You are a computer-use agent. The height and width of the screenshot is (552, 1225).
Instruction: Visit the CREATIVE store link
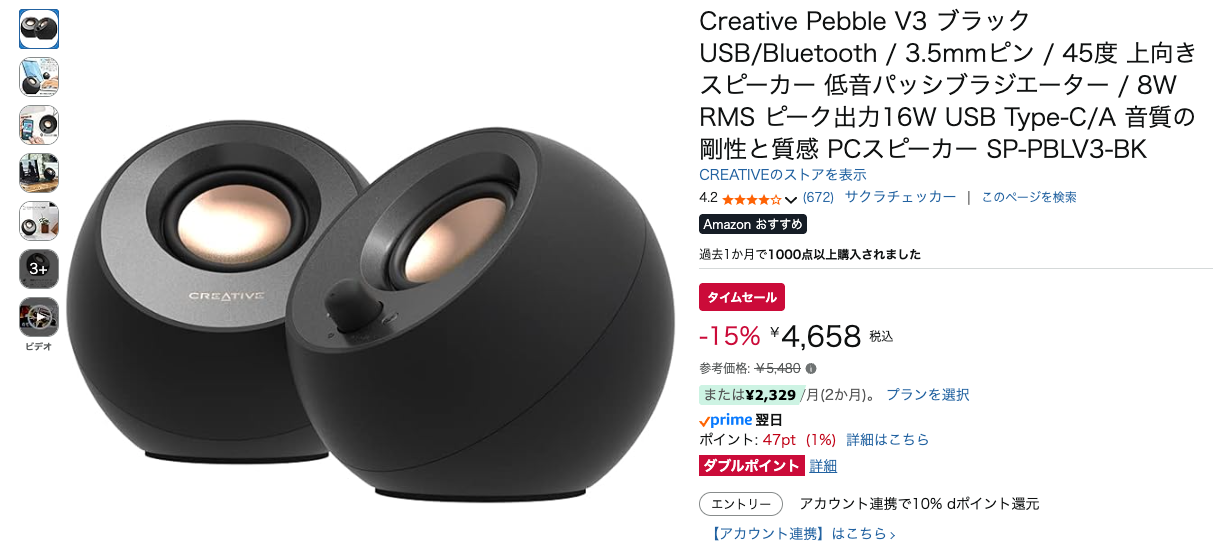point(783,175)
